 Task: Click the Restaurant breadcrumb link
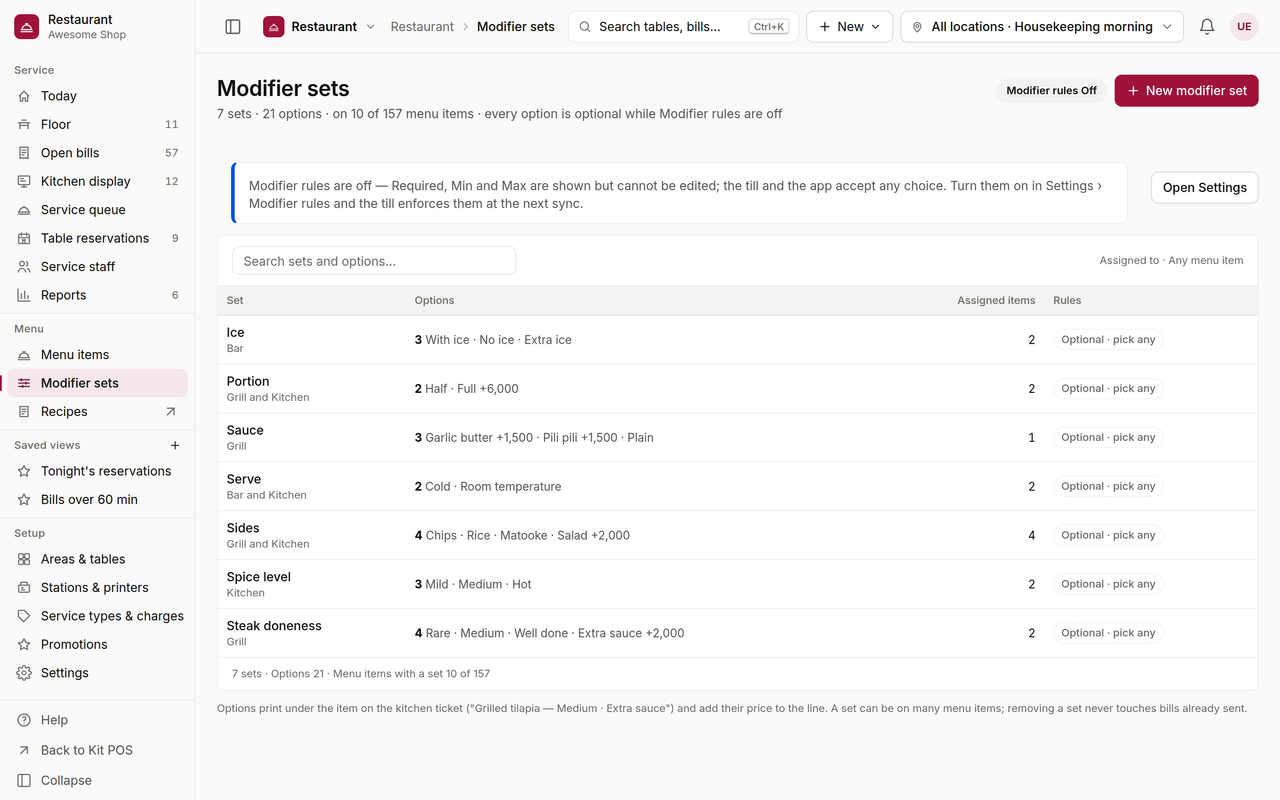422,27
